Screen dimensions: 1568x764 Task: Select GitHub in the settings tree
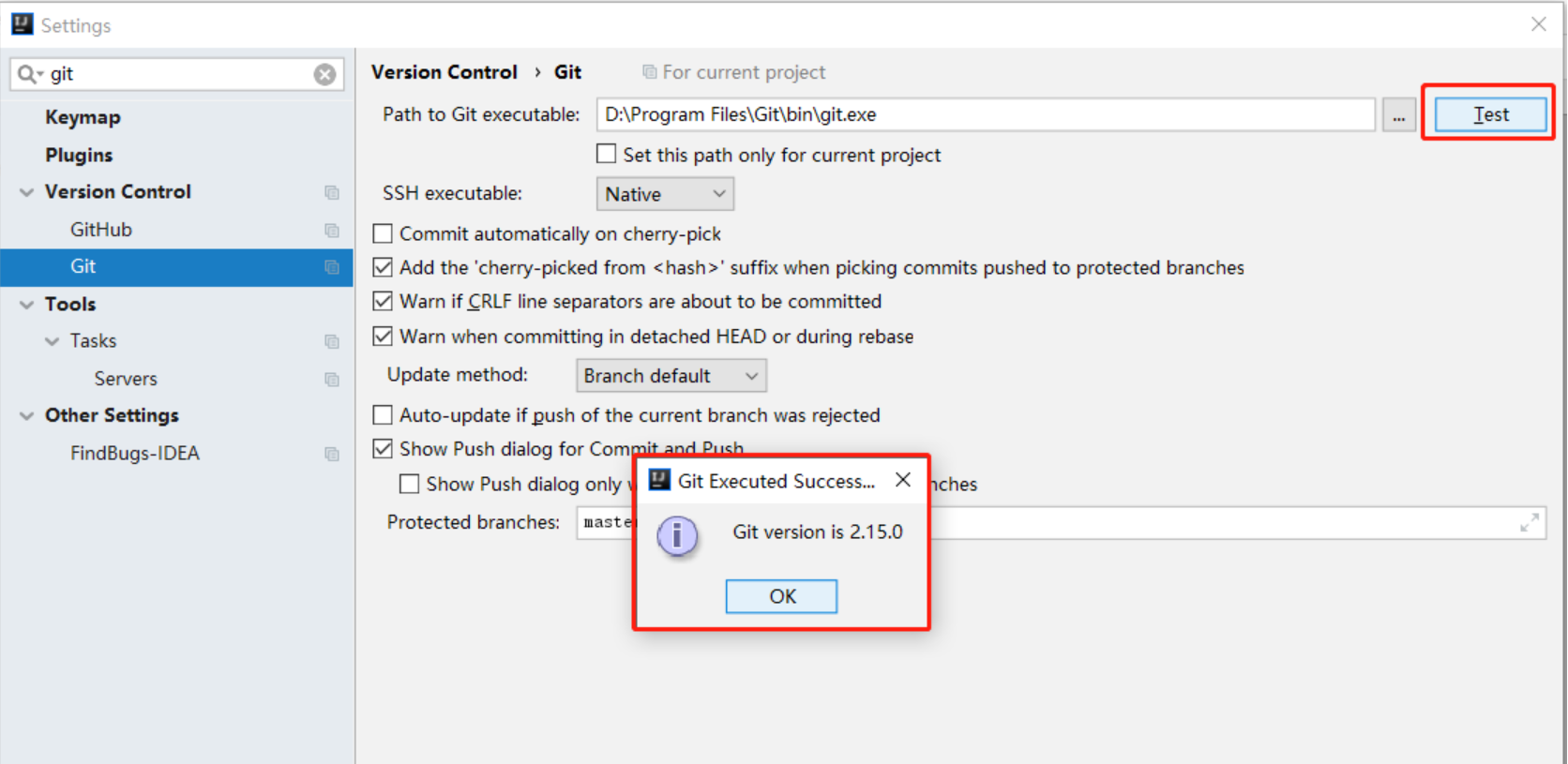101,230
